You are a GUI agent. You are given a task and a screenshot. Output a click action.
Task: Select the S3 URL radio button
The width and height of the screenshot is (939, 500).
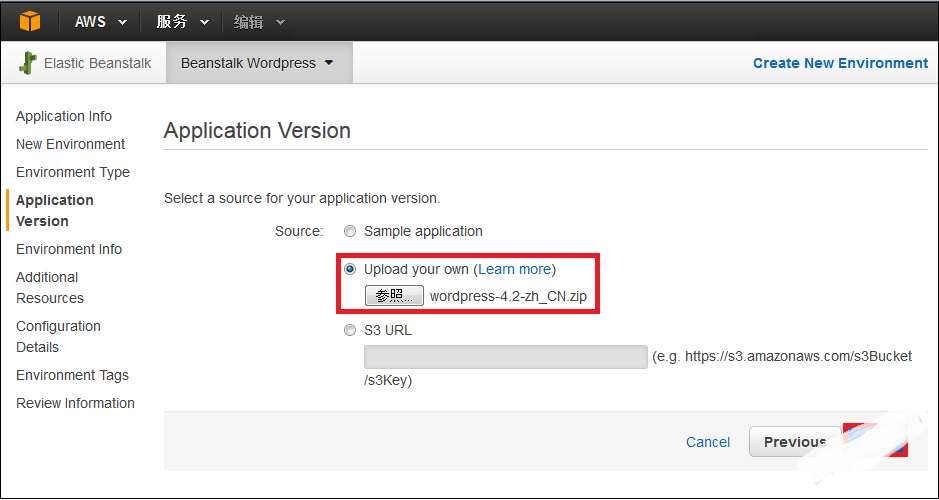[x=350, y=331]
